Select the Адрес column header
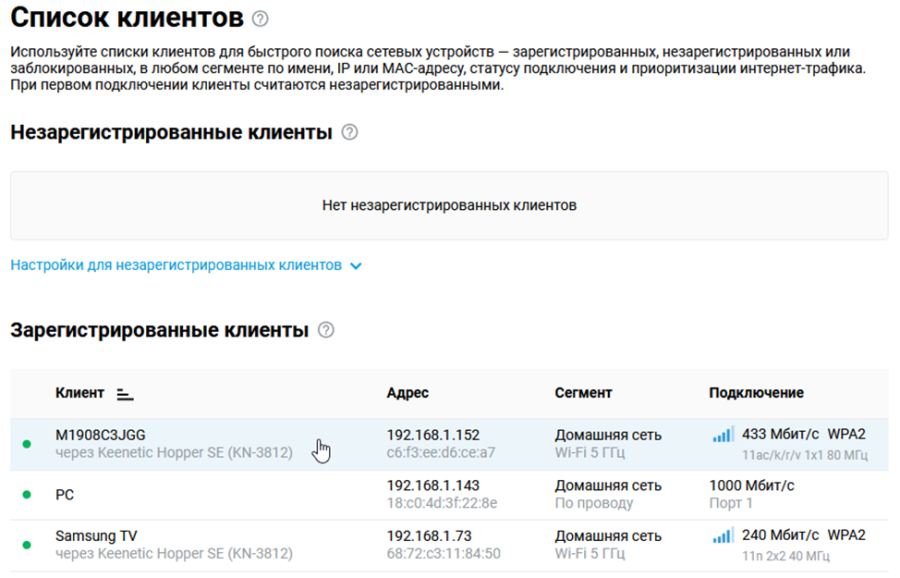Screen dimensions: 900x578 pyautogui.click(x=408, y=393)
